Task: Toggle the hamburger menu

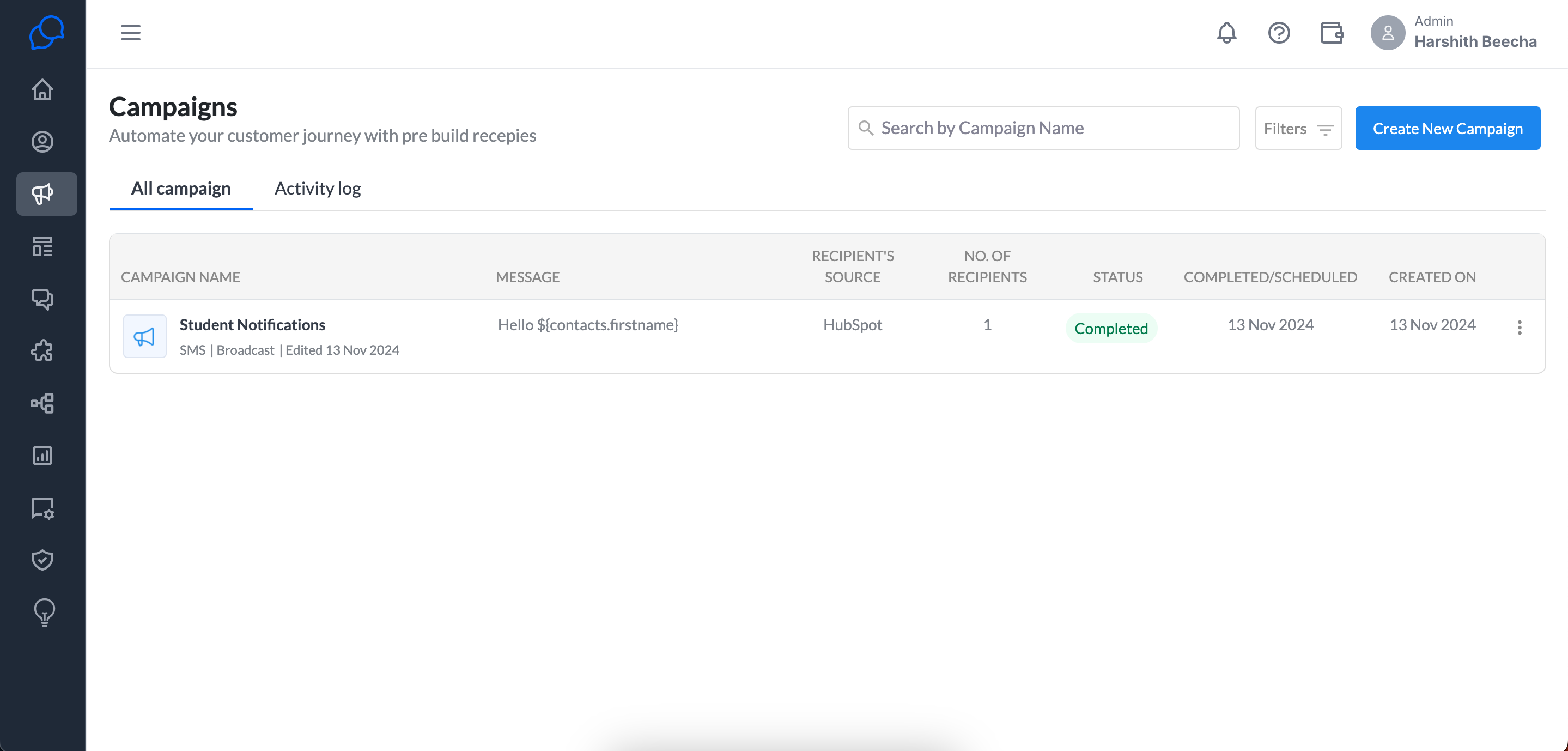Action: [x=130, y=32]
